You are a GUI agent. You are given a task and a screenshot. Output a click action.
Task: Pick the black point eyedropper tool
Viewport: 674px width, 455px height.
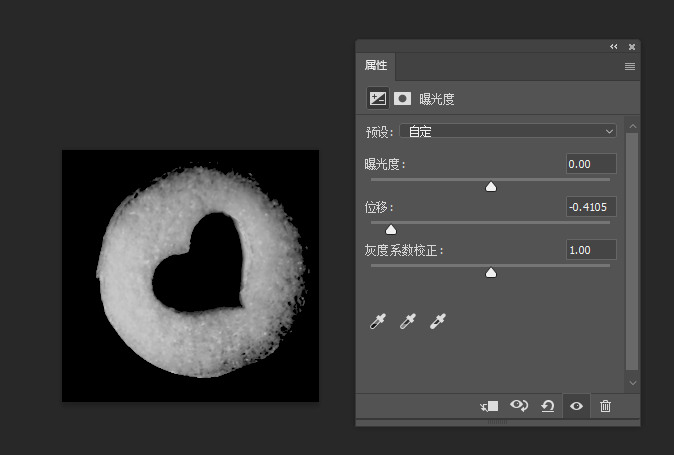[378, 321]
